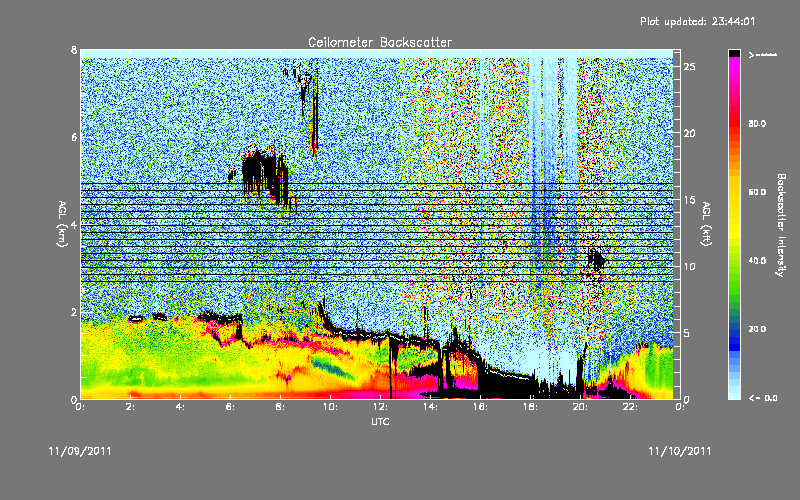
Task: Click the '18:' hour label on the time axis
Action: point(530,407)
